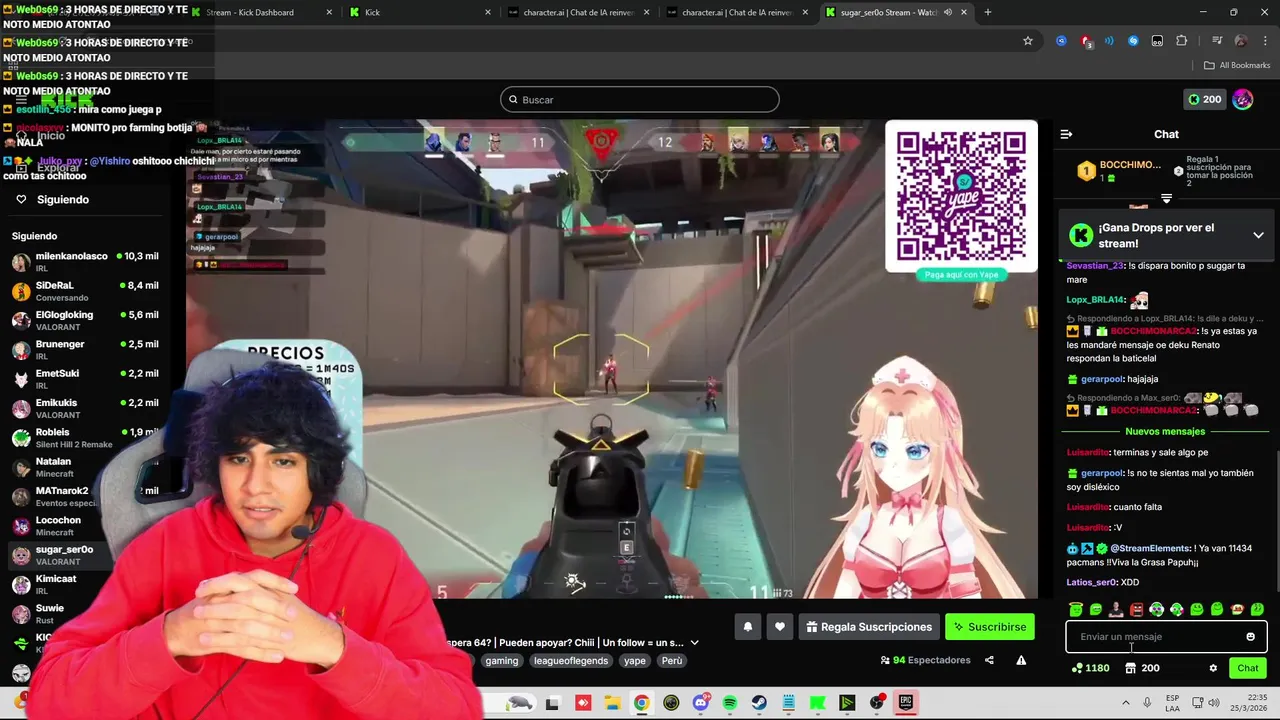The image size is (1280, 720).
Task: Click the Nuevos mensajes divider link
Action: coord(1165,431)
